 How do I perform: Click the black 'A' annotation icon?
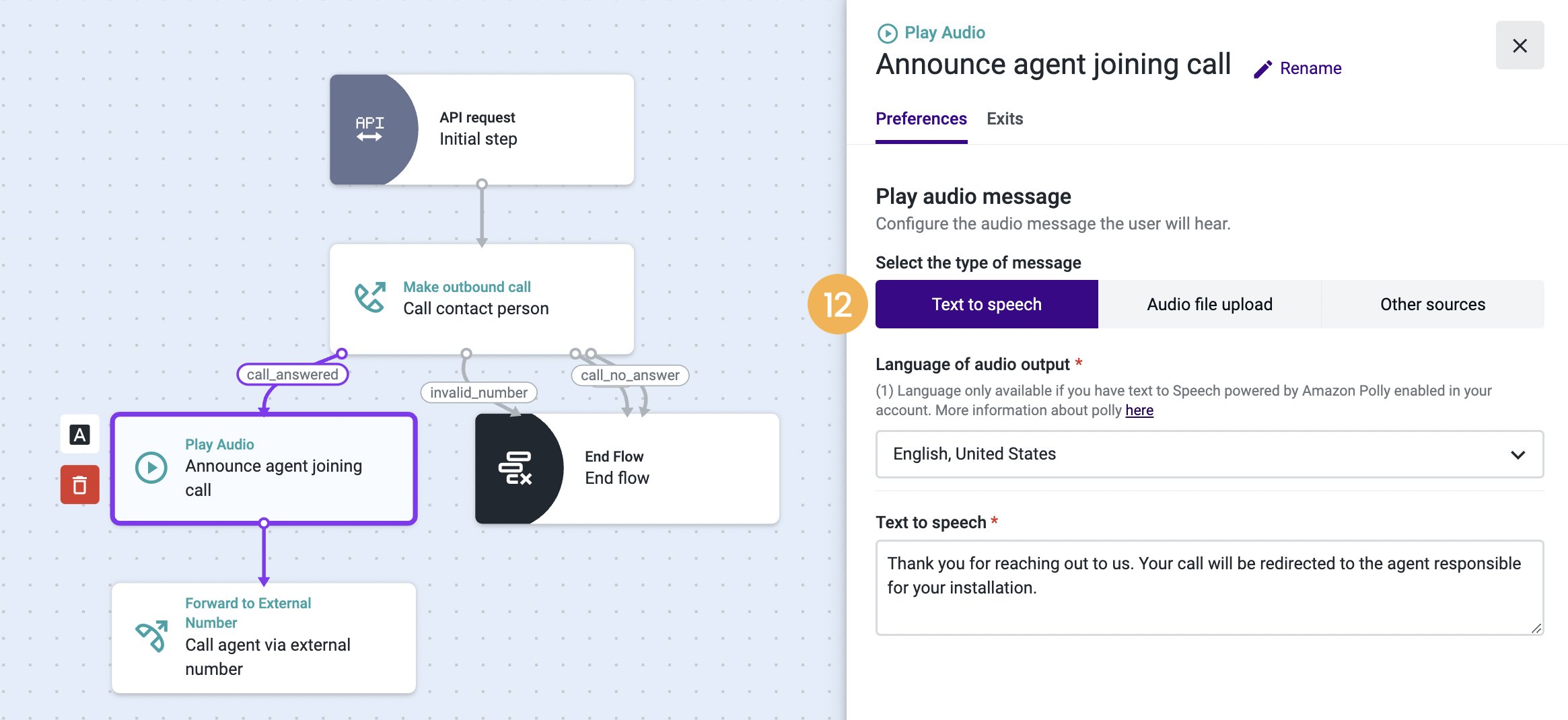coord(79,435)
